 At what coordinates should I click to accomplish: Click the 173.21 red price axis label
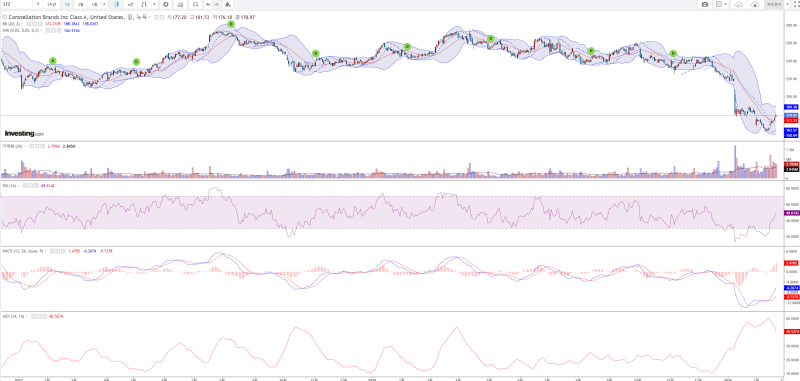click(791, 120)
